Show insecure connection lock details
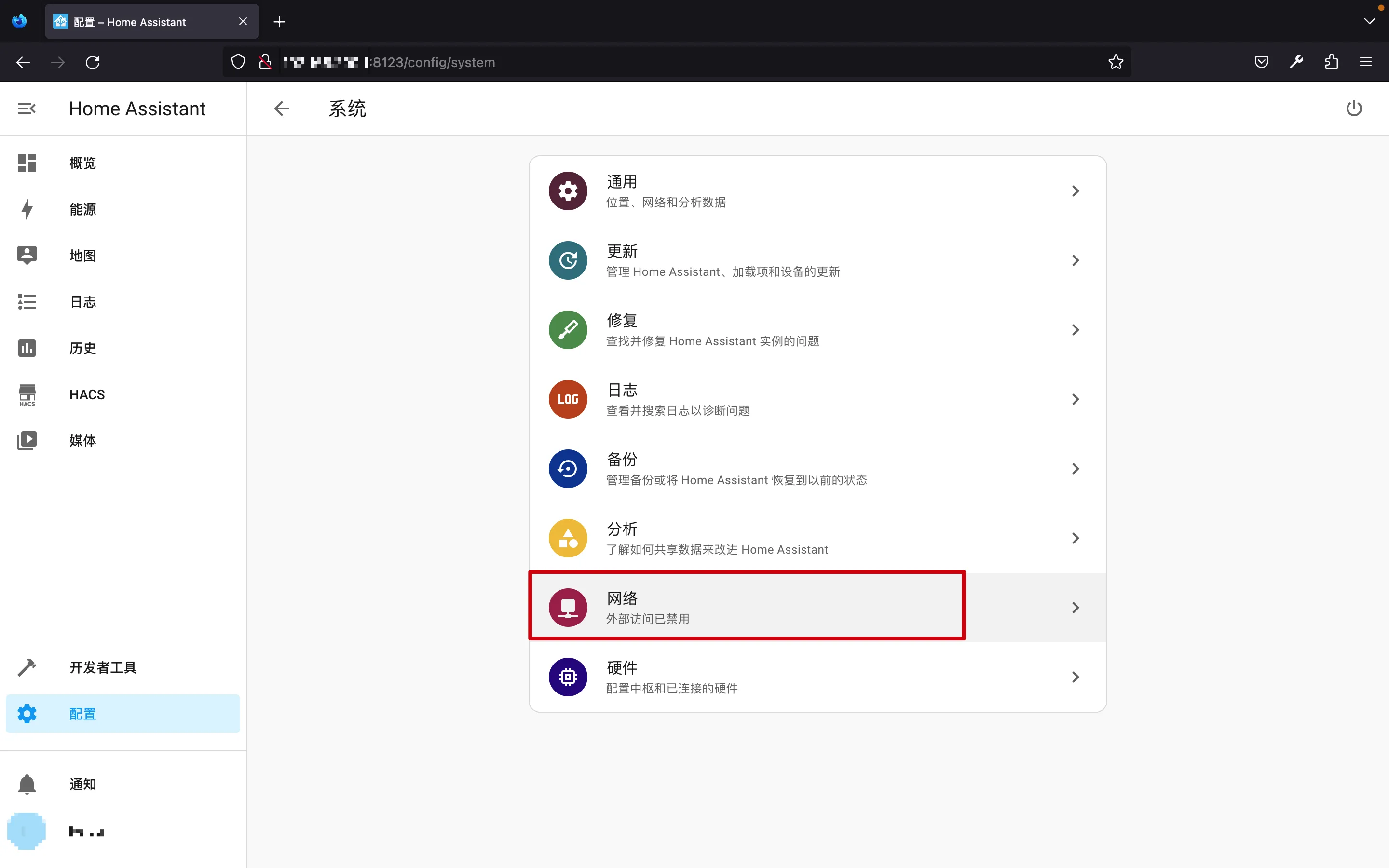Viewport: 1389px width, 868px height. coord(265,62)
